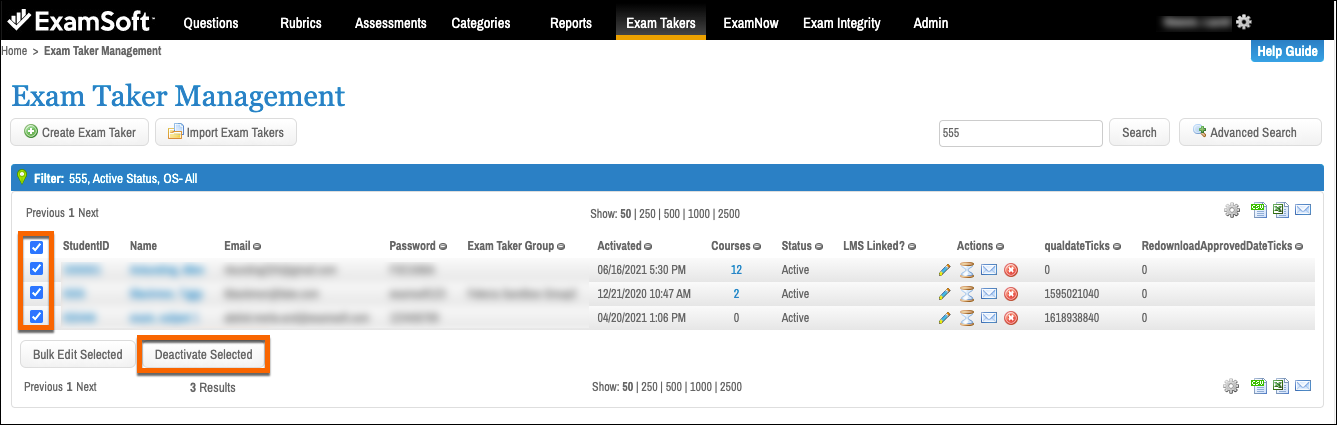Click red X icon in the 04/20/2021 row
1337x425 pixels.
(x=1011, y=318)
